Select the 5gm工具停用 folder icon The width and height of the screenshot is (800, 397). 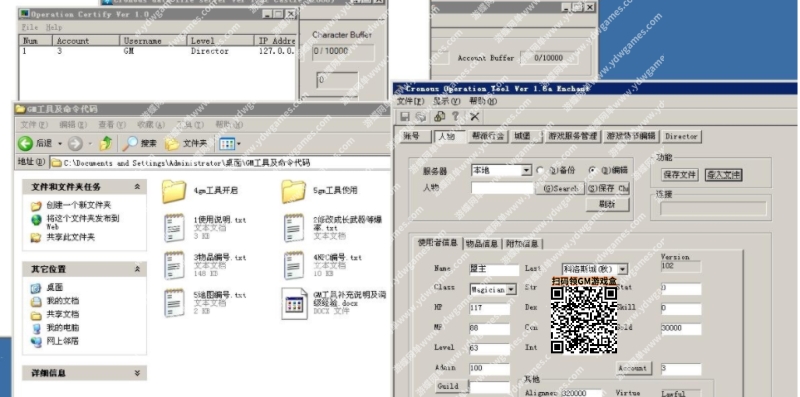pos(293,191)
